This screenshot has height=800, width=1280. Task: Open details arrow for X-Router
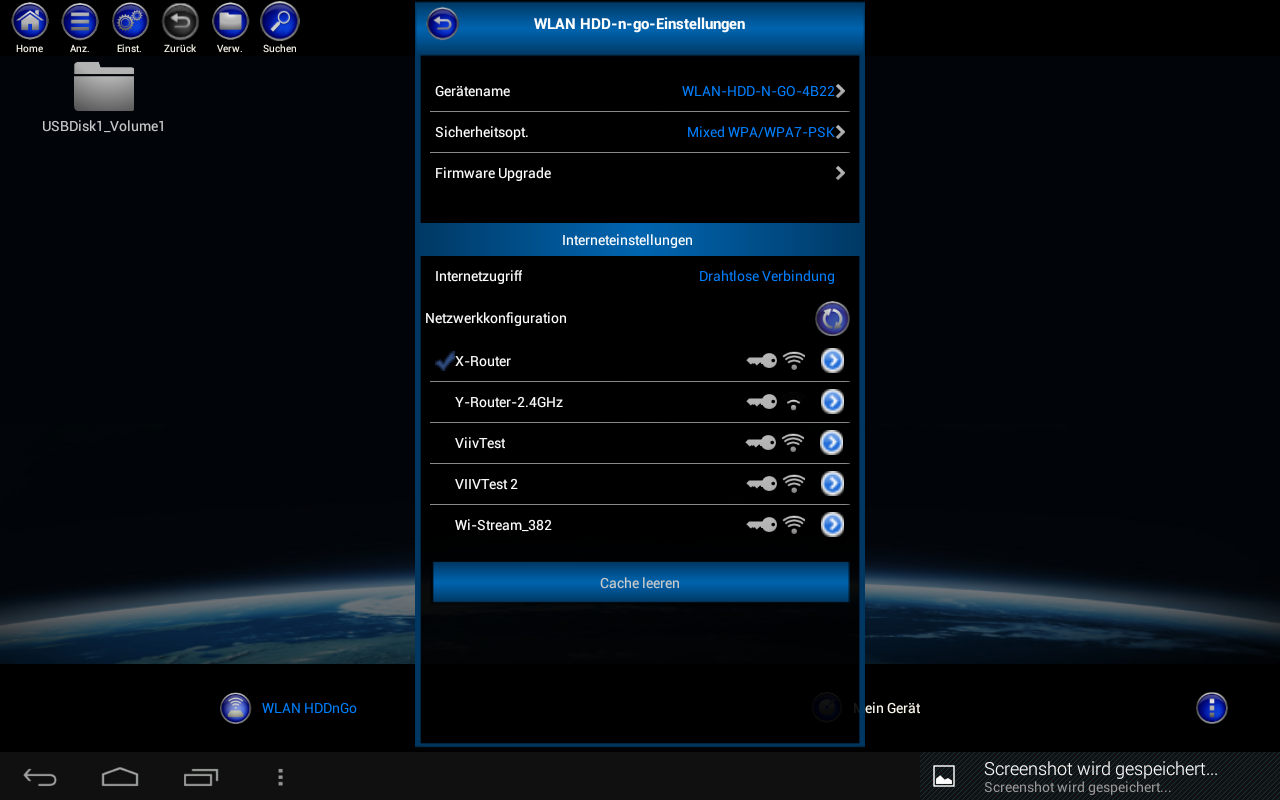[832, 361]
